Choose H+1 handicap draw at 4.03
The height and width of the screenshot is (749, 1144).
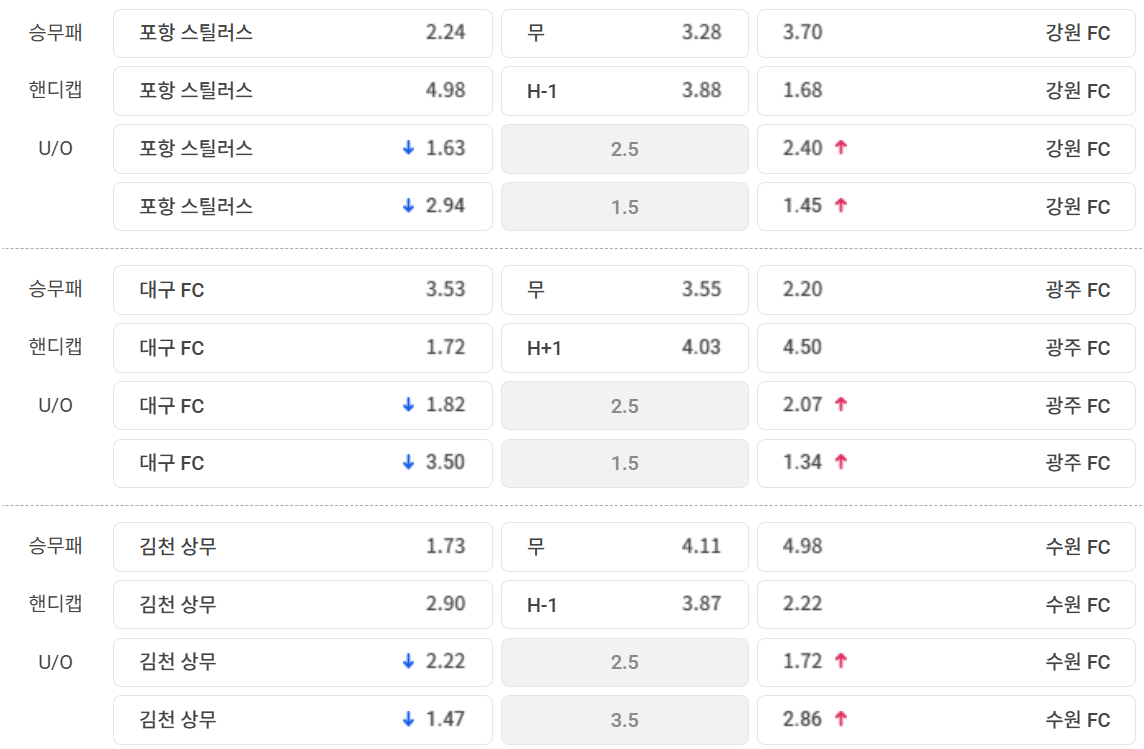pos(624,348)
